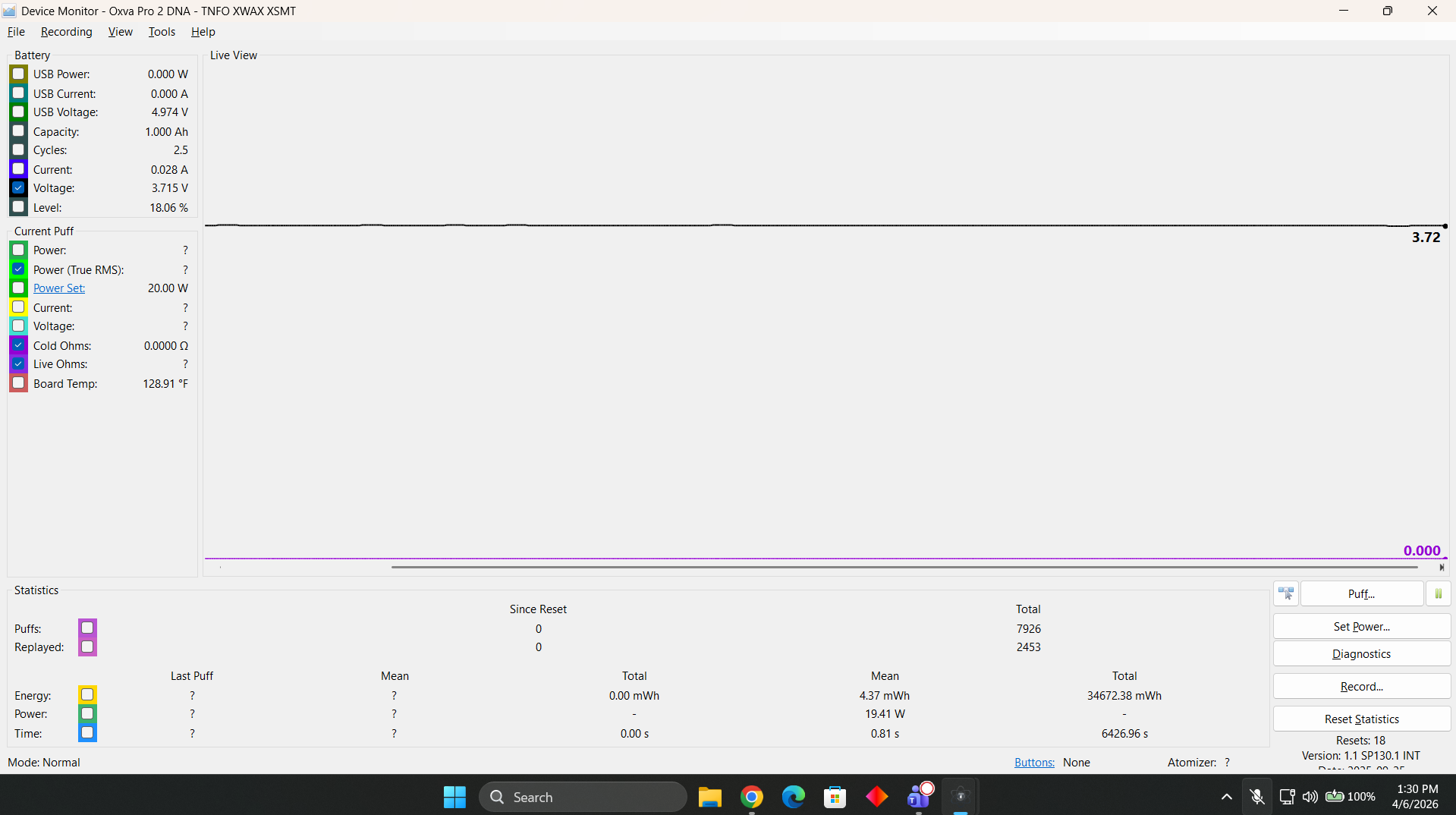Open Google Chrome from the taskbar
1456x815 pixels.
click(751, 797)
